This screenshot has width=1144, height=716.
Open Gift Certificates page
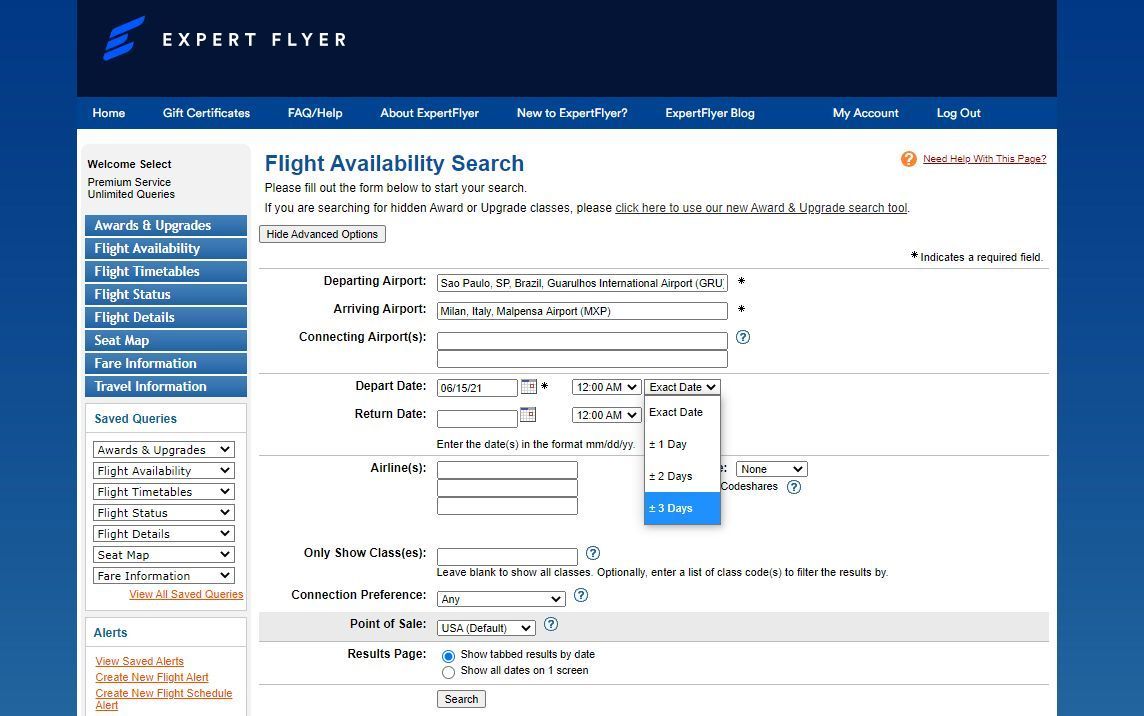[206, 113]
